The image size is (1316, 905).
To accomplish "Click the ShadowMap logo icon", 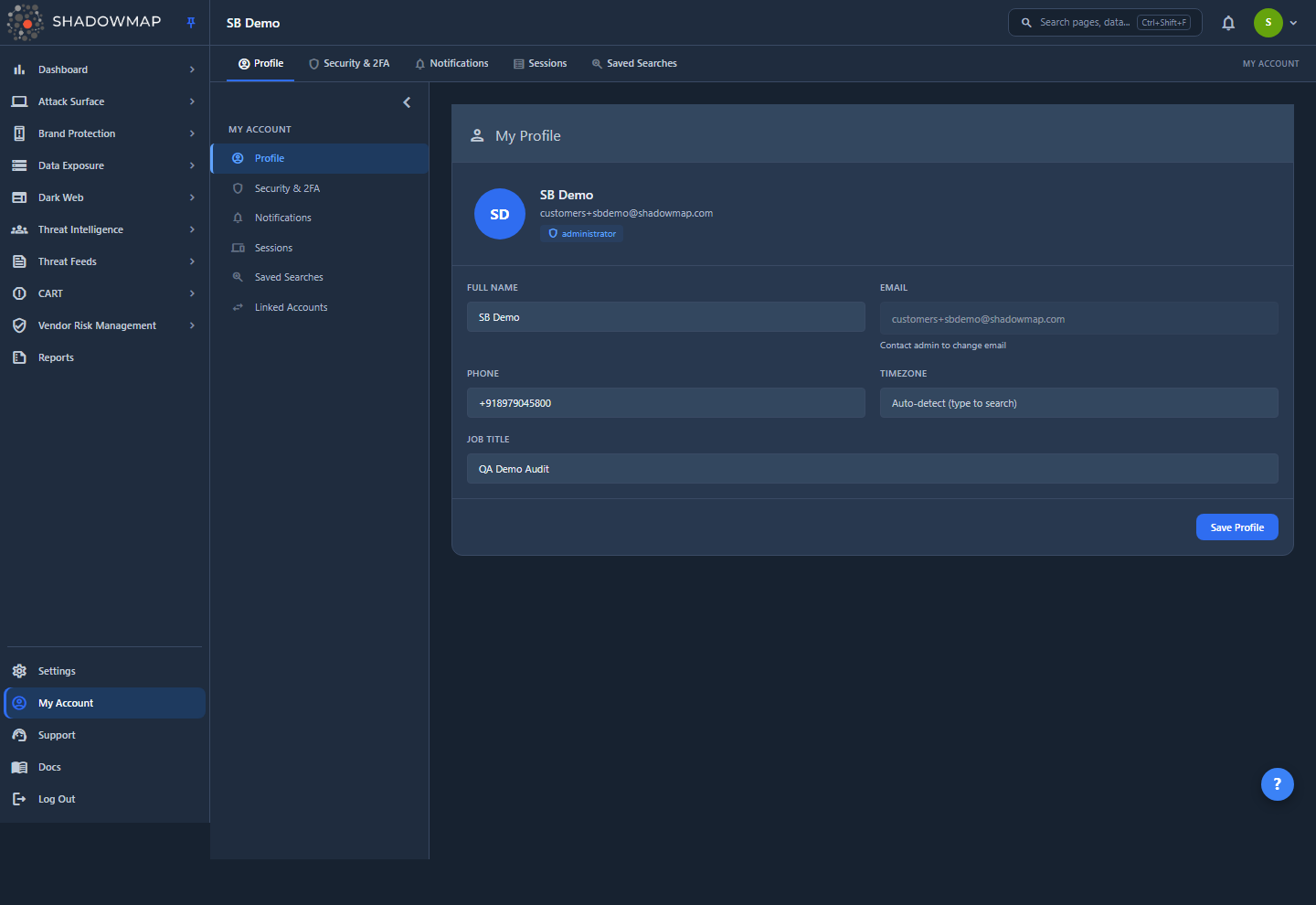I will tap(26, 22).
